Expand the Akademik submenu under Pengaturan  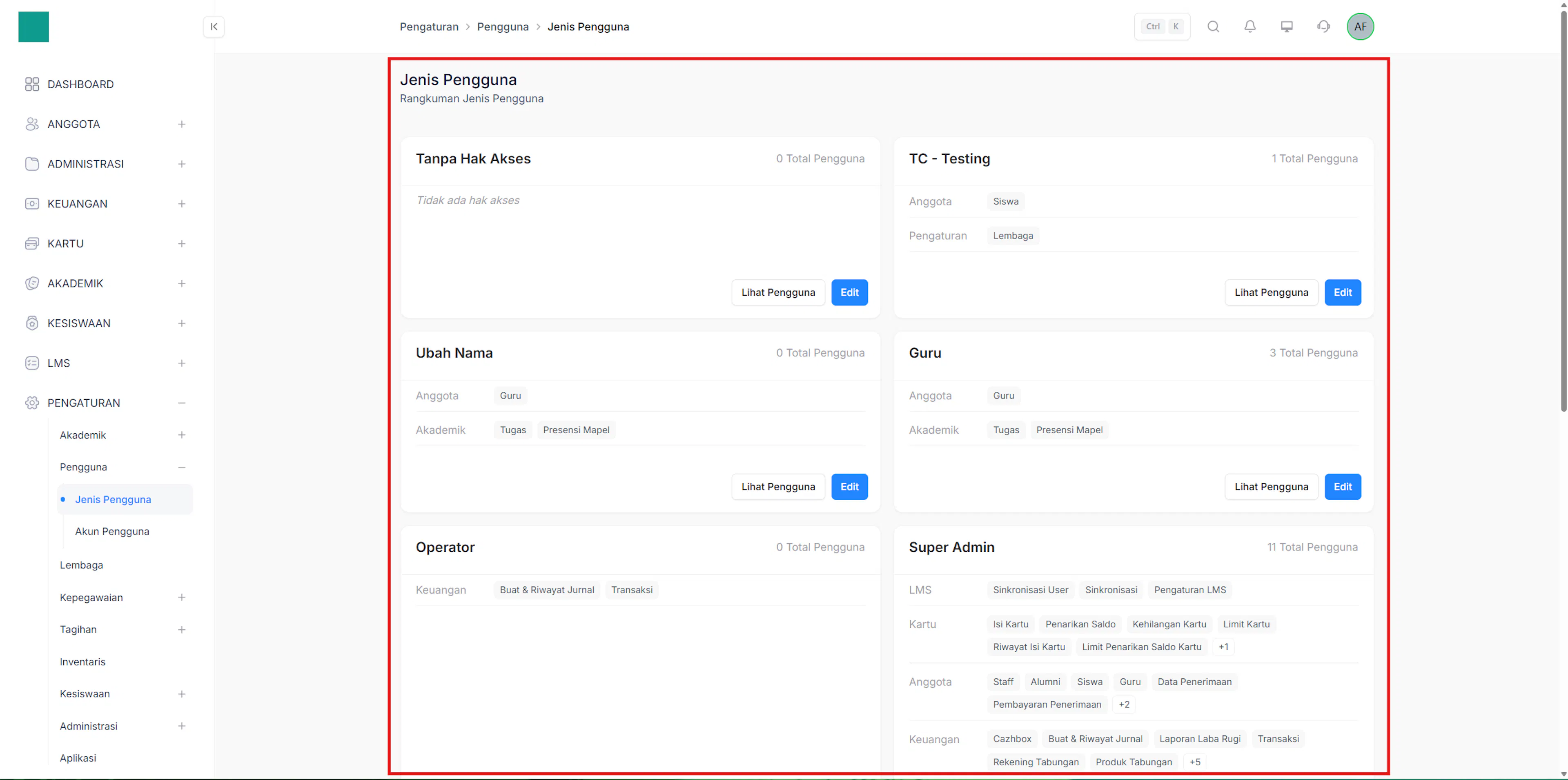tap(181, 435)
